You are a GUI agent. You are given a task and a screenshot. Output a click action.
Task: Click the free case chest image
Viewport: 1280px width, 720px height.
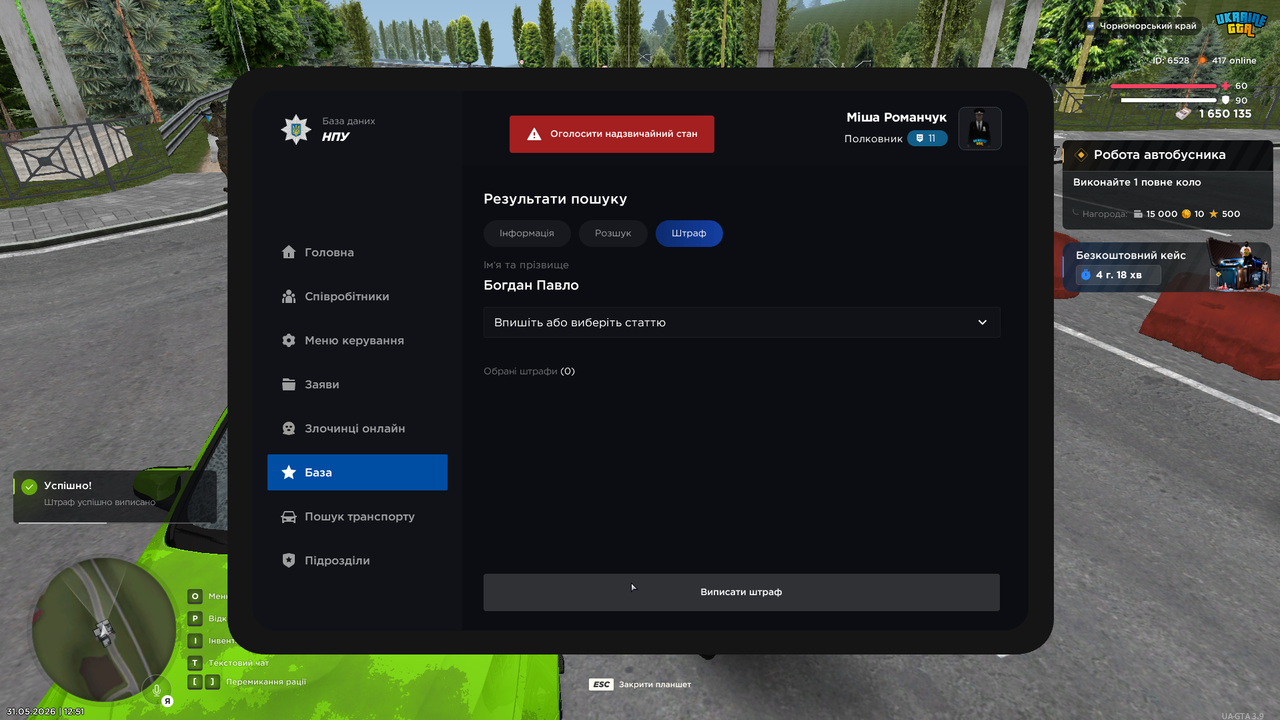(1238, 265)
